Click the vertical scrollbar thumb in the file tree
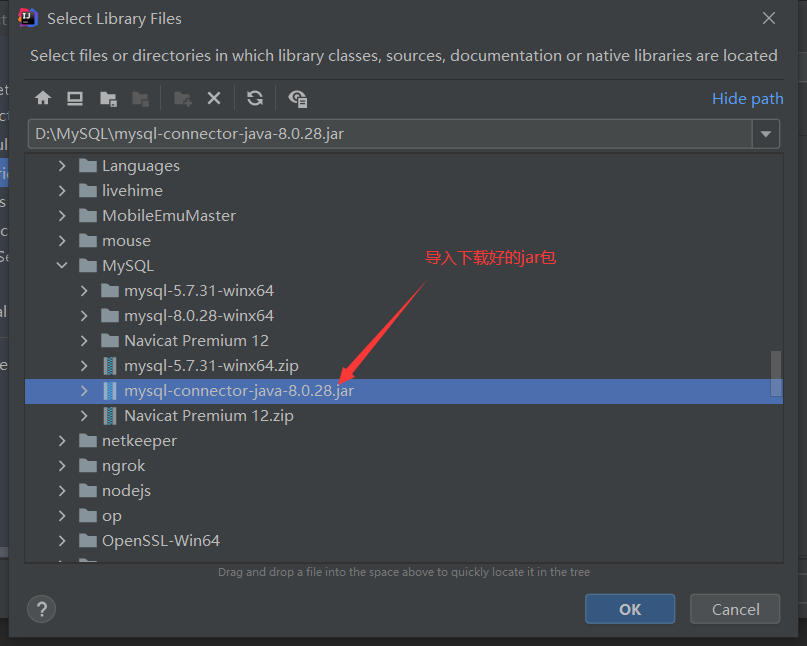The image size is (807, 646). 776,374
